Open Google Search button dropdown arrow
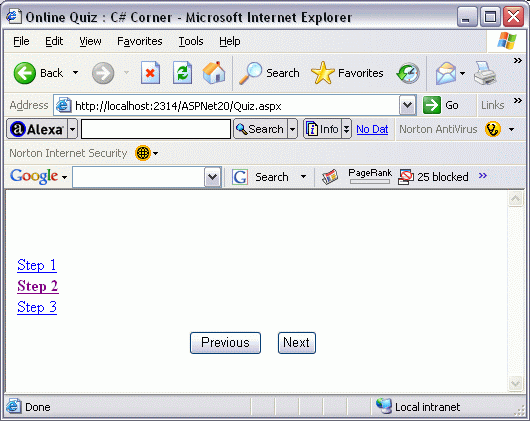Viewport: 530px width, 421px height. click(x=304, y=176)
